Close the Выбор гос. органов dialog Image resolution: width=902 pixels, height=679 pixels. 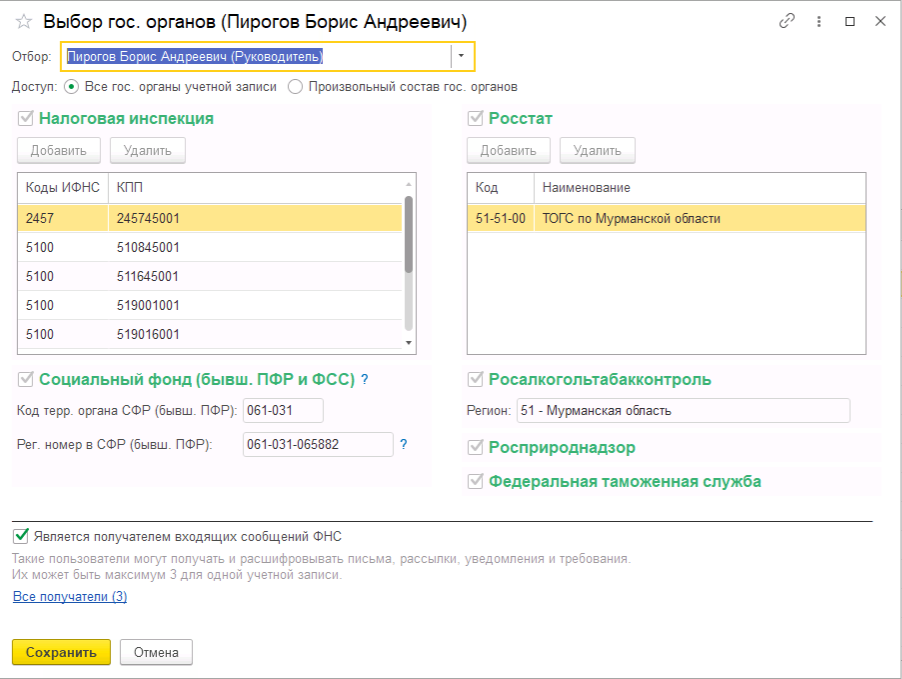[881, 21]
